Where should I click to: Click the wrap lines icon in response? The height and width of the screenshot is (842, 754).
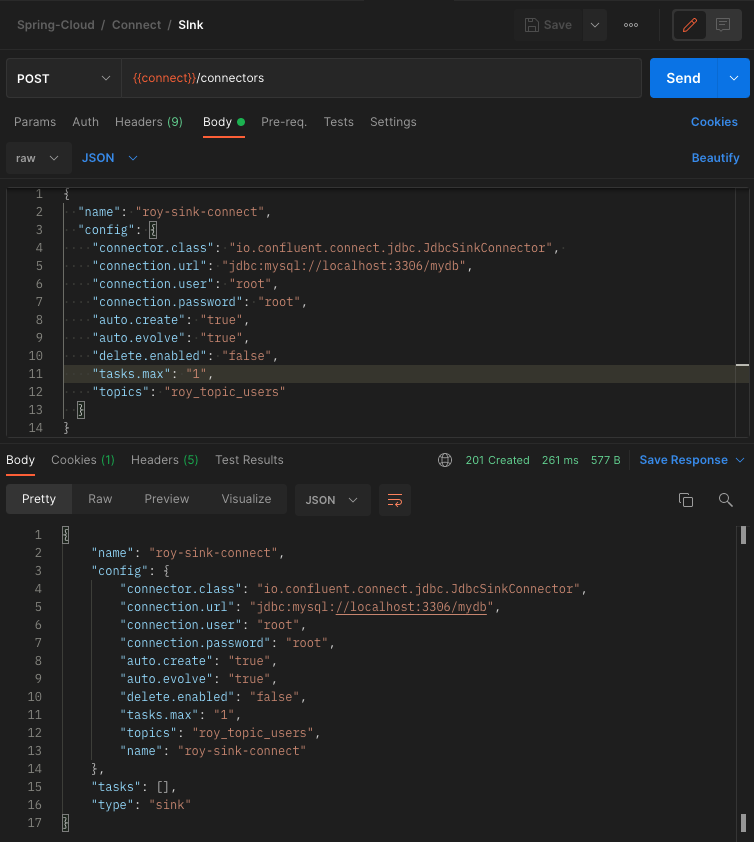point(394,499)
